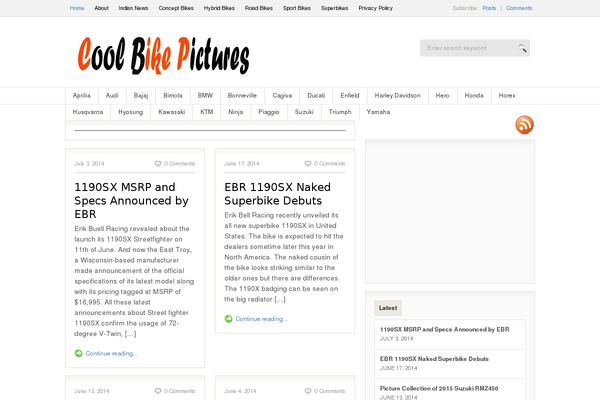The height and width of the screenshot is (400, 600).
Task: Open 'EBR 1190SX Naked Superbike Debuts' article title
Action: [277, 194]
